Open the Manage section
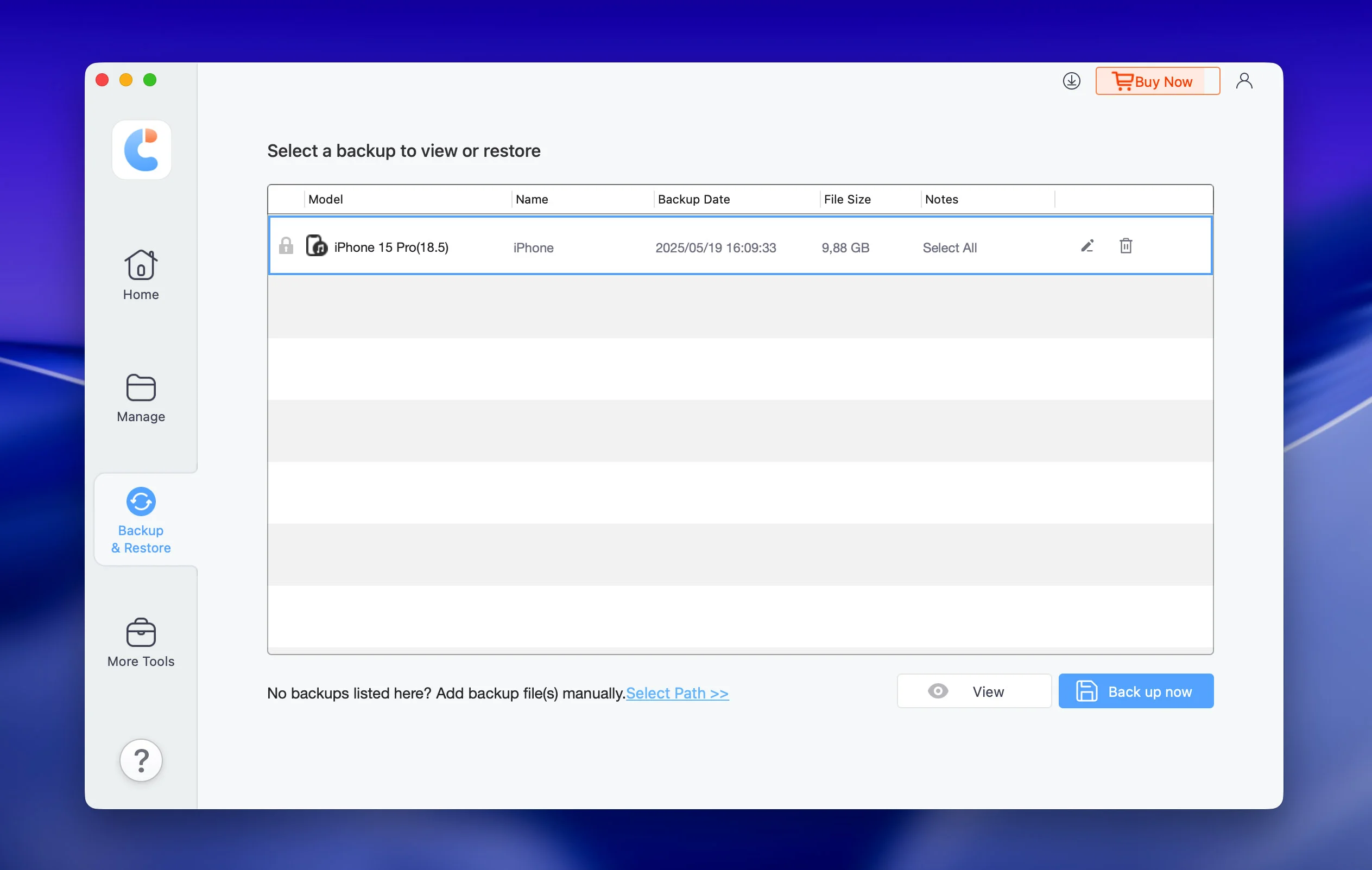This screenshot has width=1372, height=870. point(141,398)
